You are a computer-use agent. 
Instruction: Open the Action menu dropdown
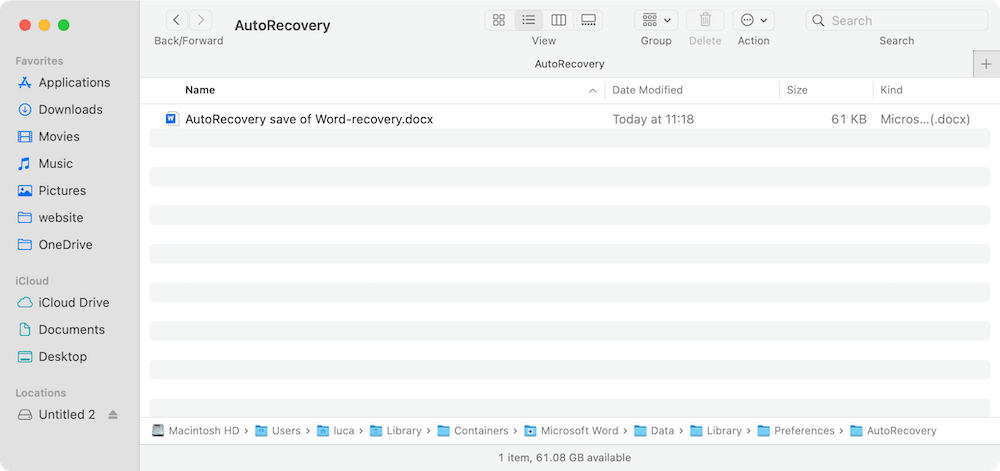[x=753, y=20]
